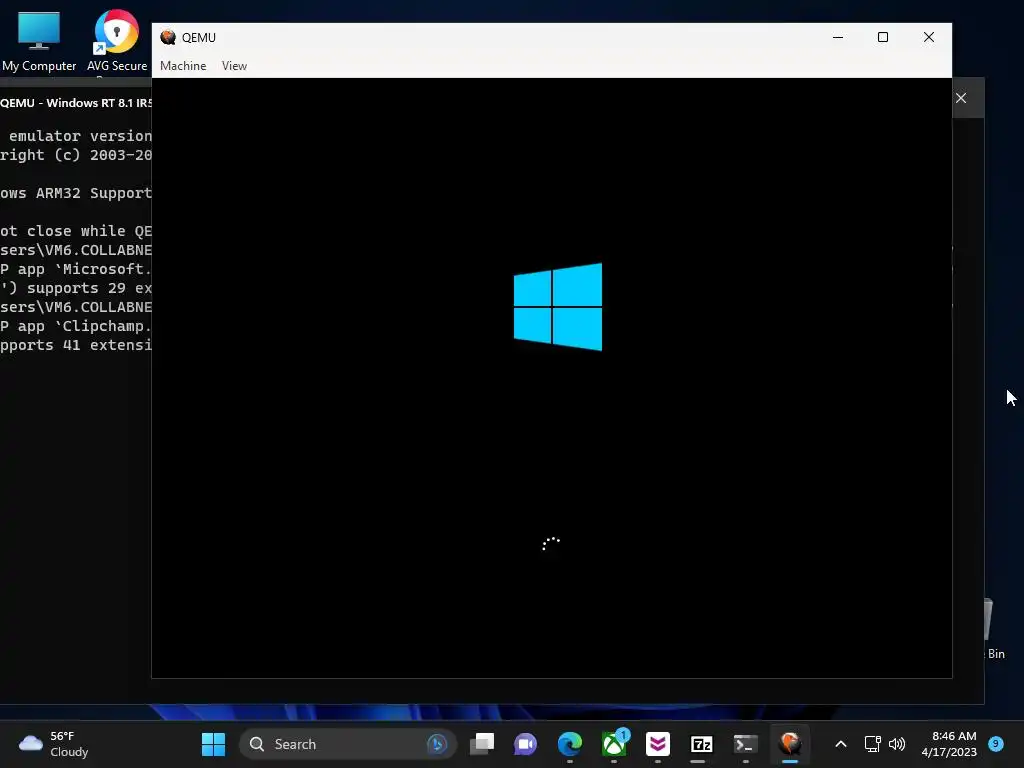Open the View menu in QEMU
Image resolution: width=1024 pixels, height=768 pixels.
pos(234,66)
